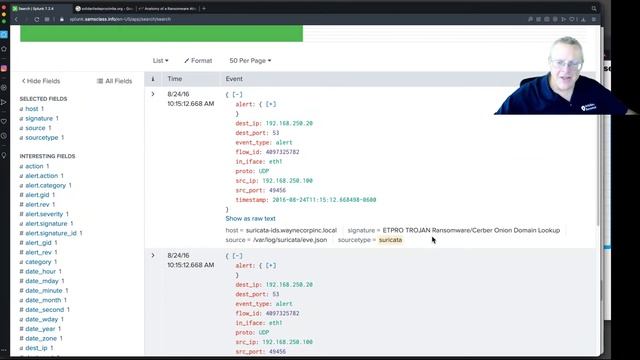Reload the Splunk page
Viewport: 640px width, 360px height.
[x=37, y=19]
